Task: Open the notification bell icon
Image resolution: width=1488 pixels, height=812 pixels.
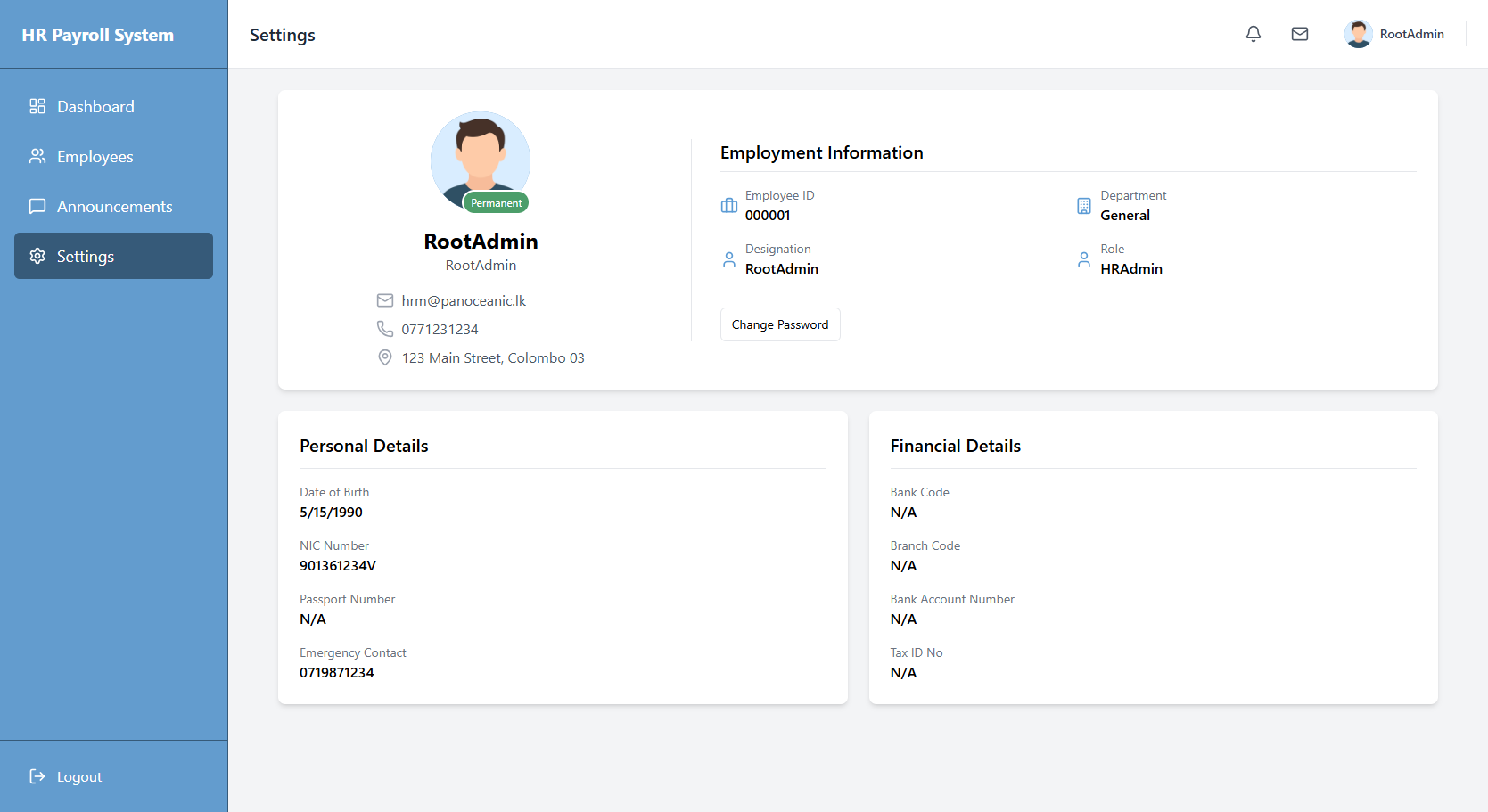Action: tap(1253, 34)
